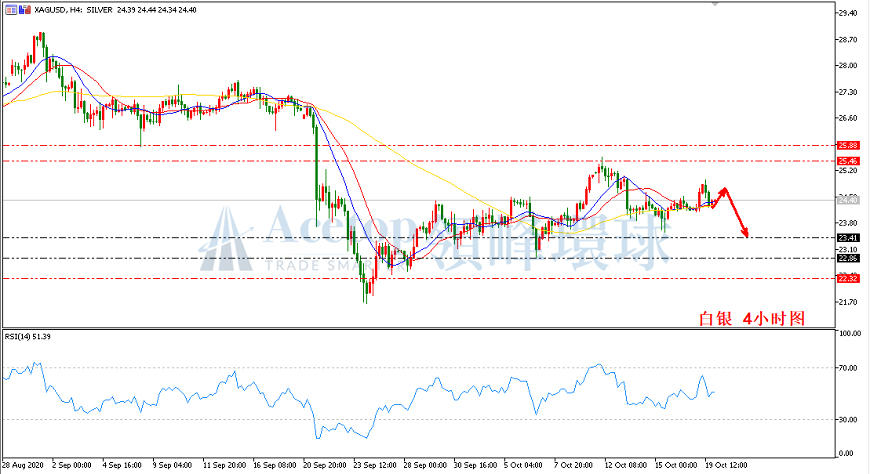Click the XAGUSD, H4 chart title
This screenshot has height=474, width=870.
point(55,10)
